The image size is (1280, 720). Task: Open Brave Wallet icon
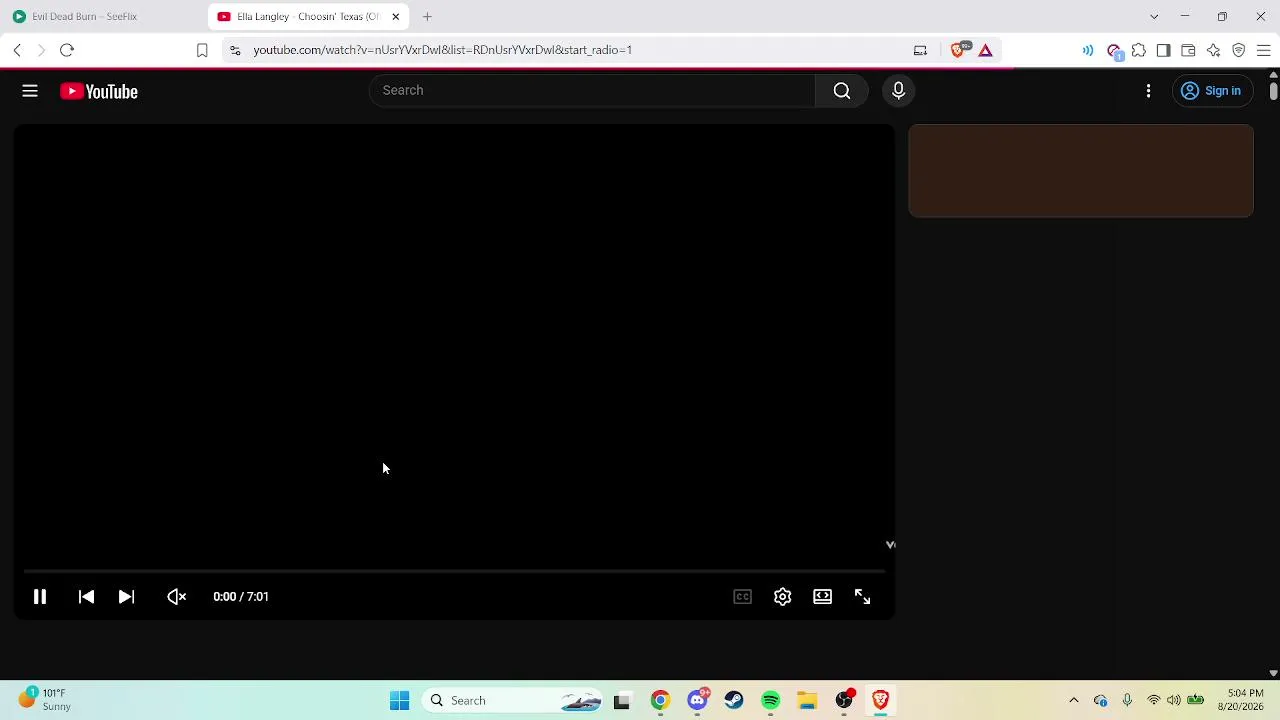1188,50
